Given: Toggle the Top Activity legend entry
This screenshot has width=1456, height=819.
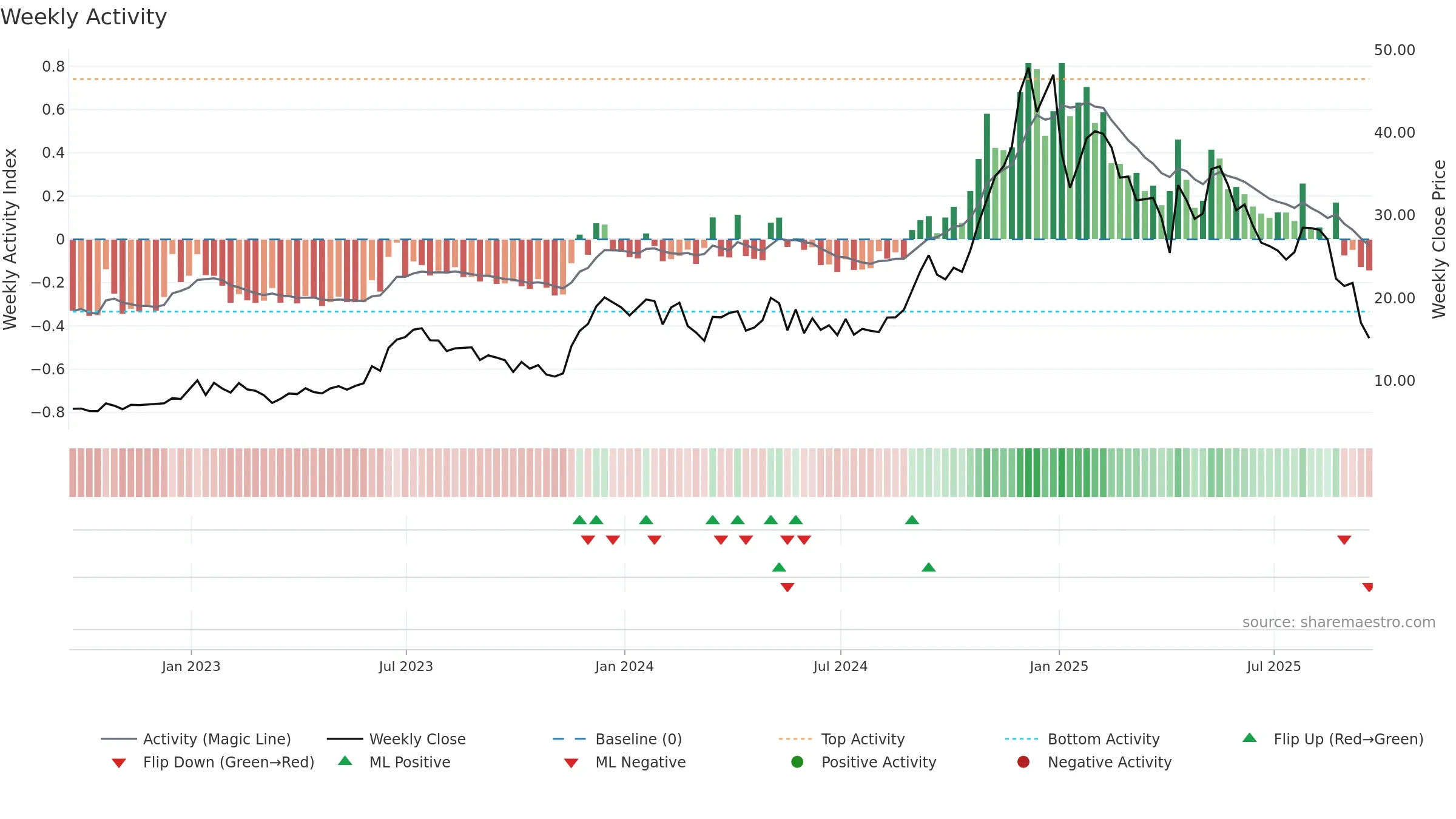Looking at the screenshot, I should coord(842,739).
